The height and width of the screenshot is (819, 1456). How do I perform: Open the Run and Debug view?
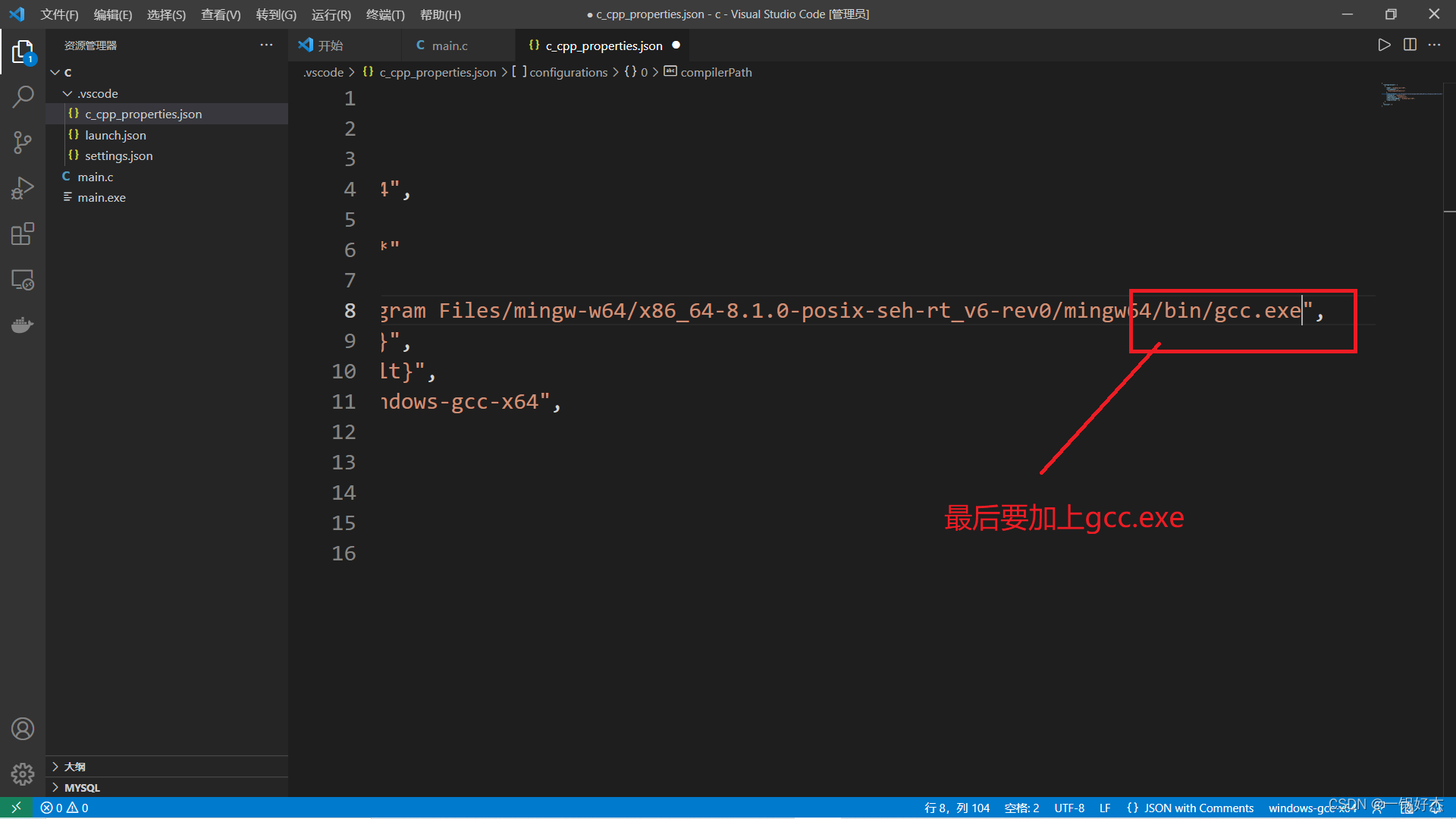(23, 188)
